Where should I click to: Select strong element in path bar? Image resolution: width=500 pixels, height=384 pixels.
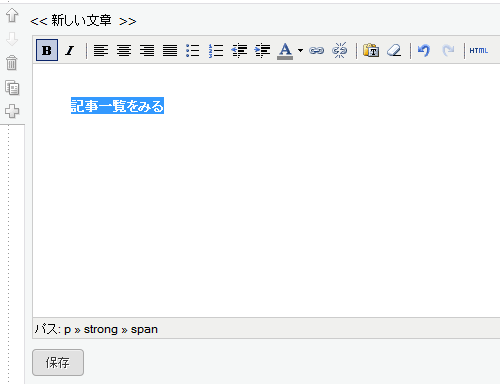(101, 329)
